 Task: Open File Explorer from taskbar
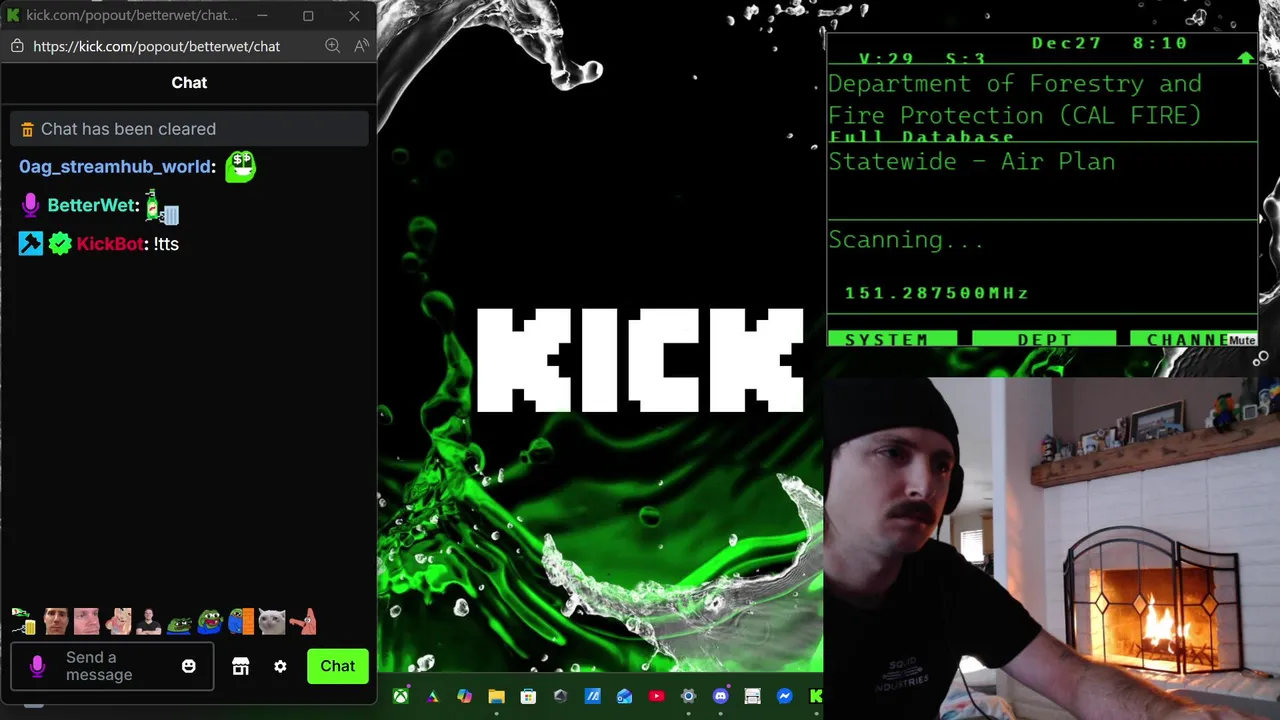(496, 696)
